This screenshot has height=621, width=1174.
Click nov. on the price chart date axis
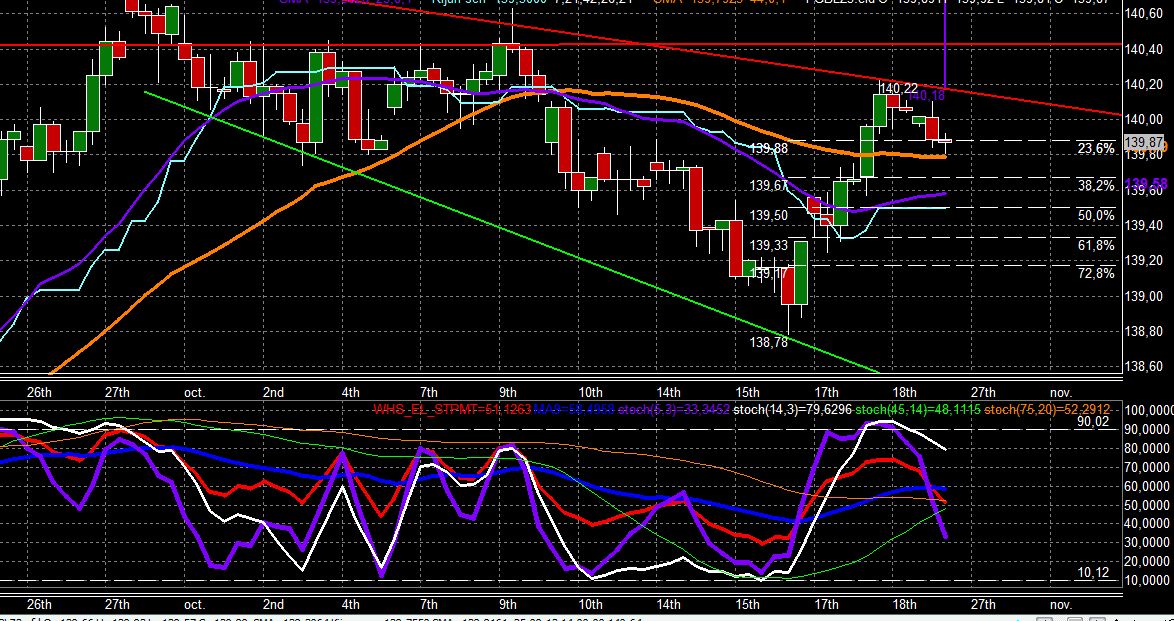click(x=1061, y=392)
